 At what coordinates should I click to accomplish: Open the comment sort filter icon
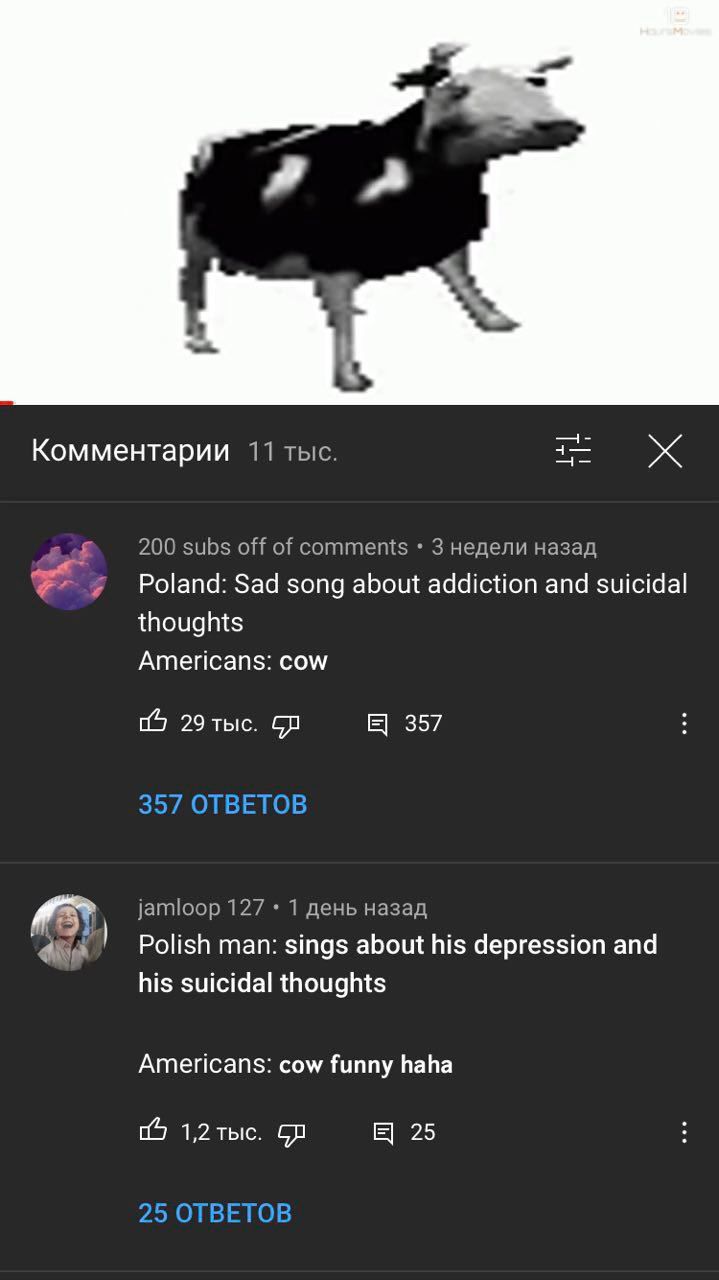click(573, 451)
